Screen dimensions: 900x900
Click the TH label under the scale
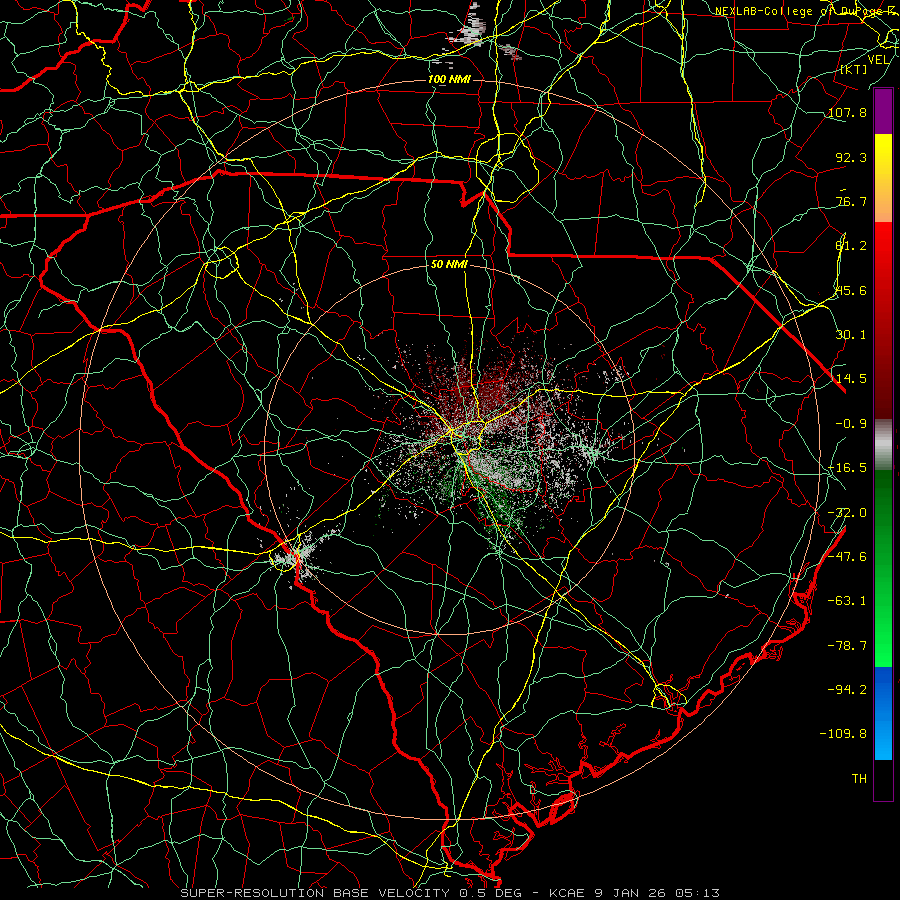pos(859,778)
